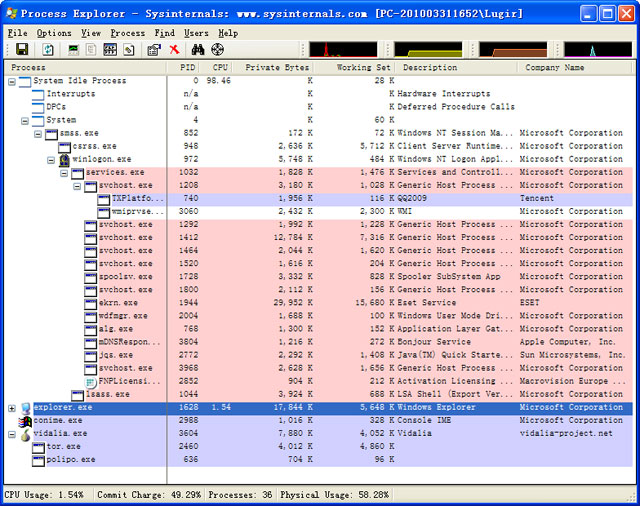Click the crosshair Find Window's Process icon
The image size is (640, 506).
218,49
